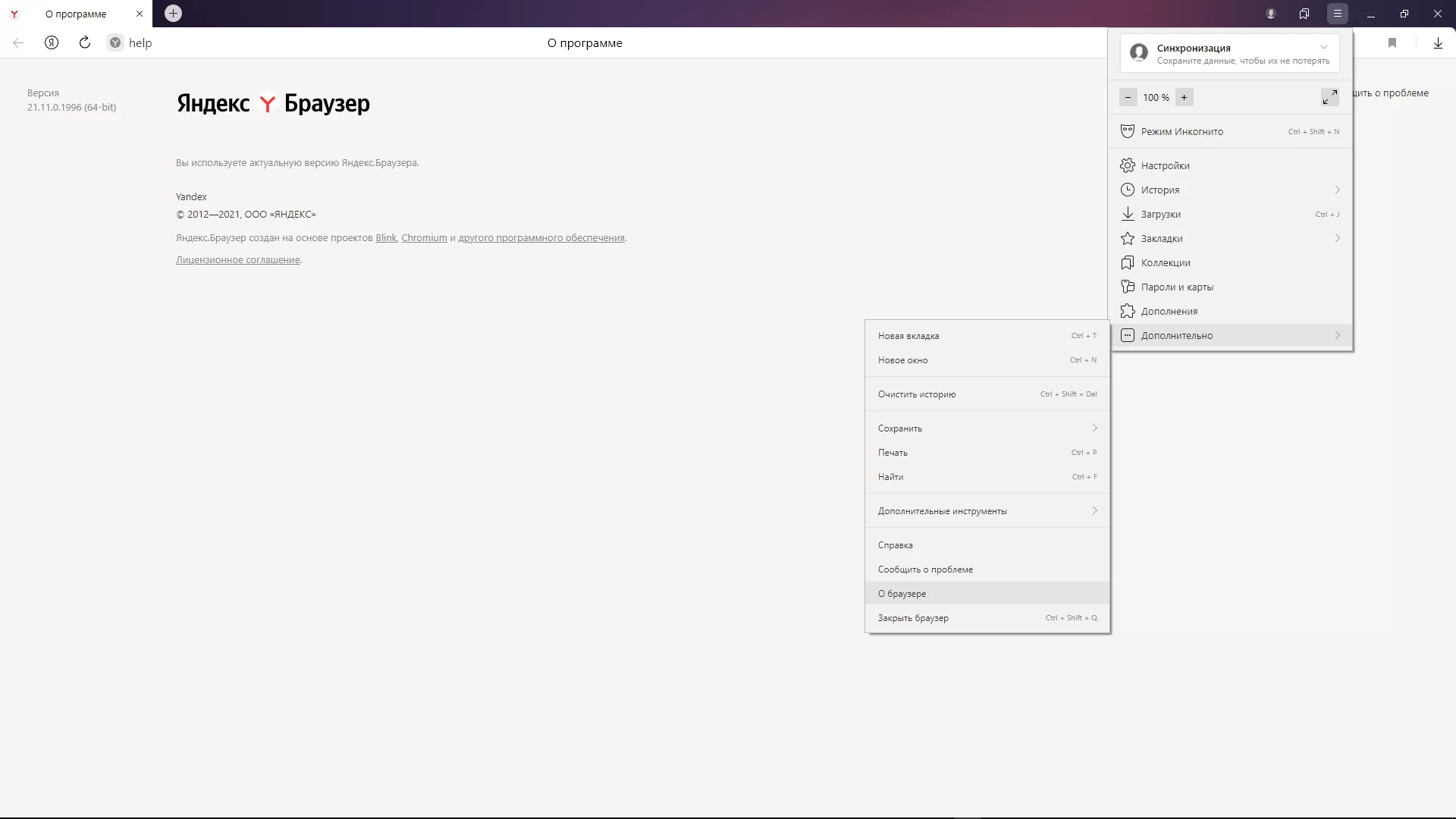Open a new tab with the plus icon
This screenshot has height=819, width=1456.
tap(173, 13)
